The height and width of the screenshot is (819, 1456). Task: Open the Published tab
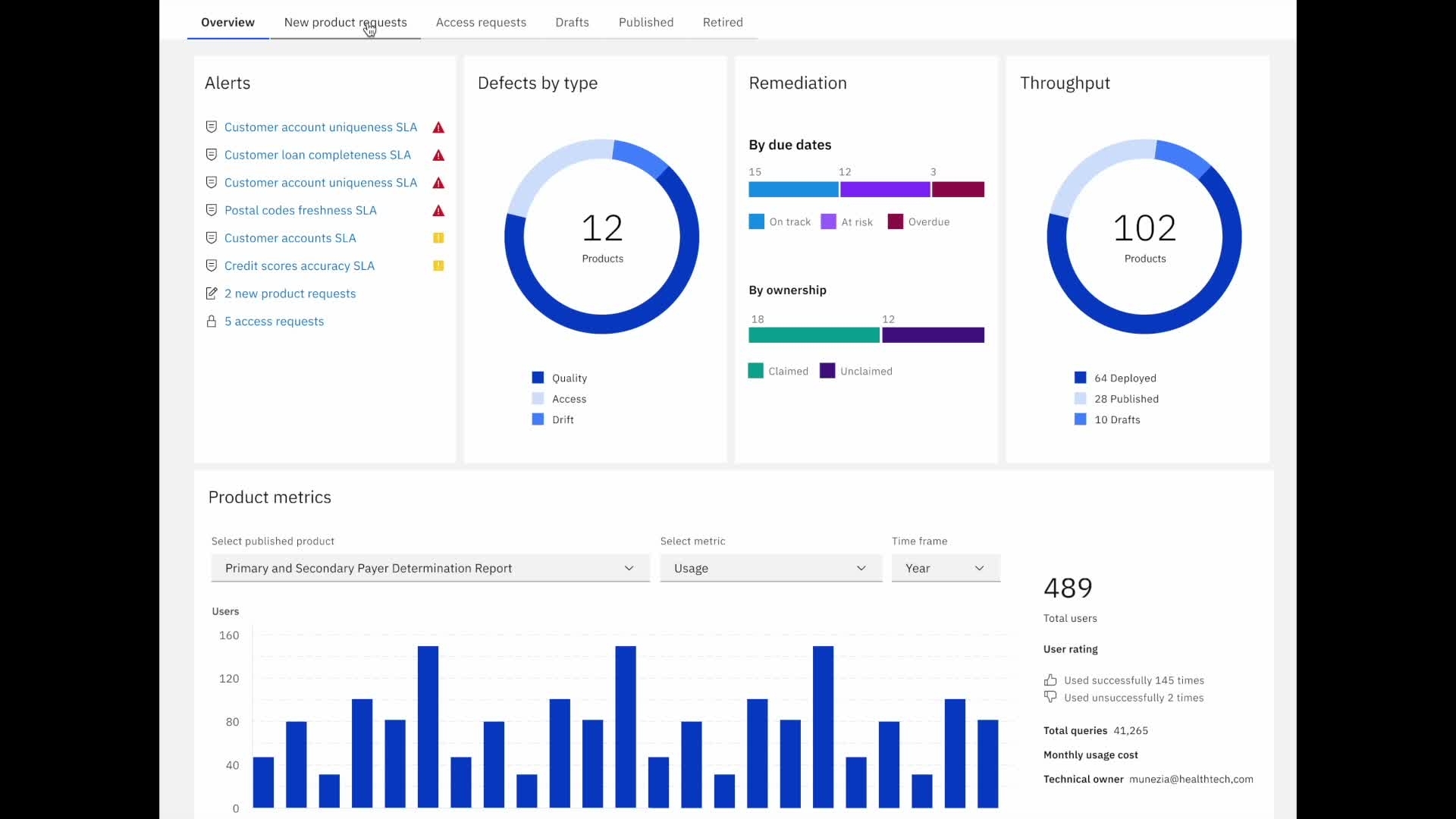tap(645, 22)
